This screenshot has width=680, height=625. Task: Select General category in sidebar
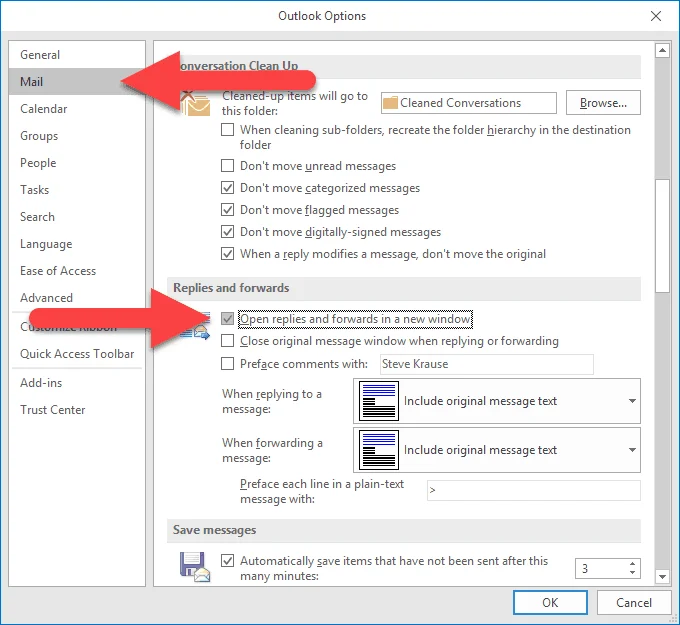[77, 55]
